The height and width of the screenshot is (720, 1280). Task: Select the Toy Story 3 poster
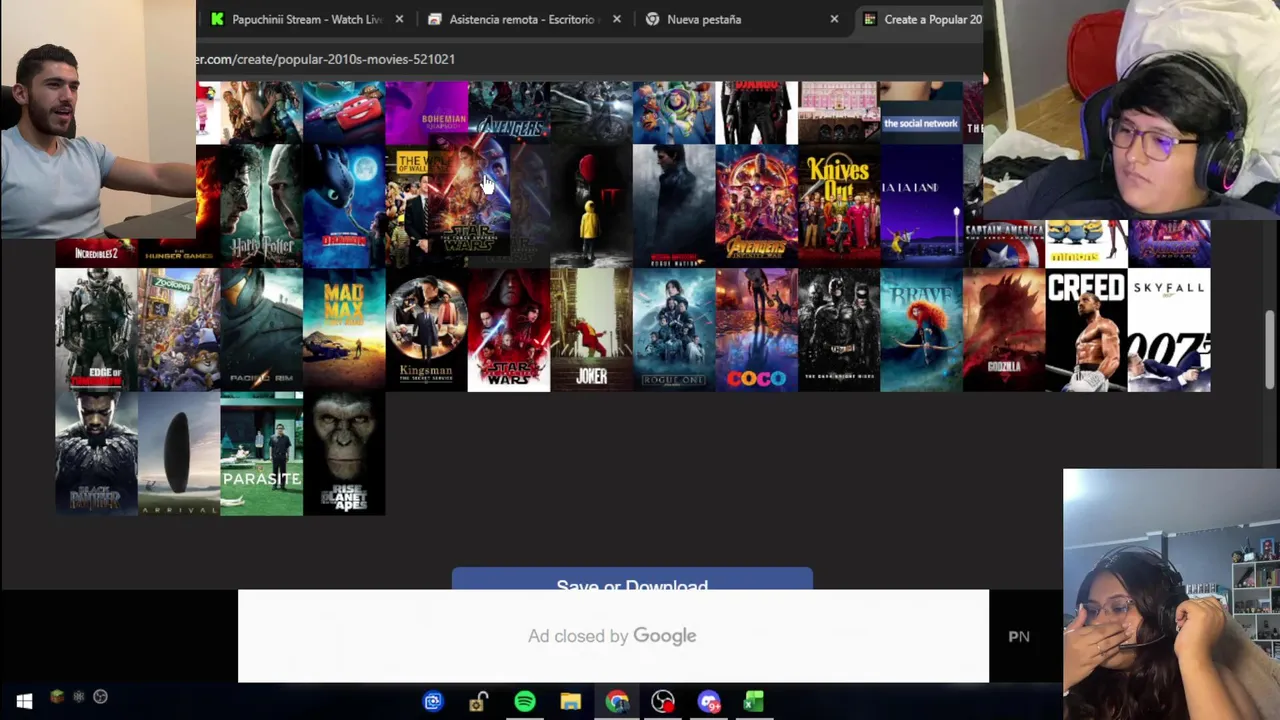673,113
